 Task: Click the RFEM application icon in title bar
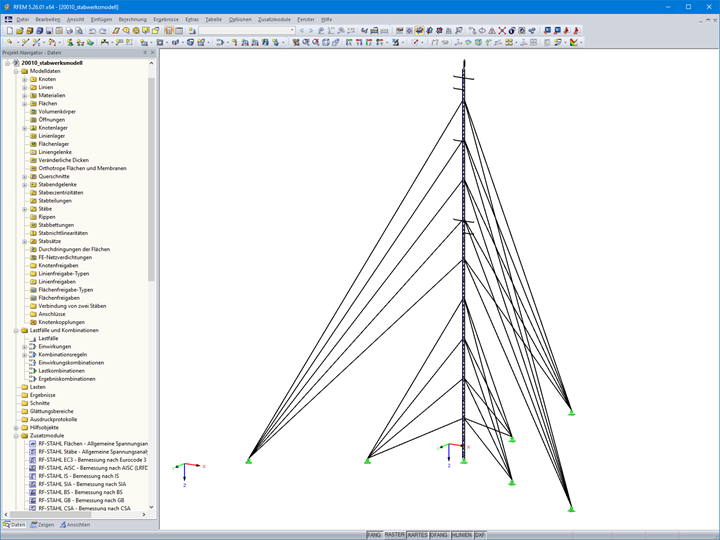tap(7, 7)
